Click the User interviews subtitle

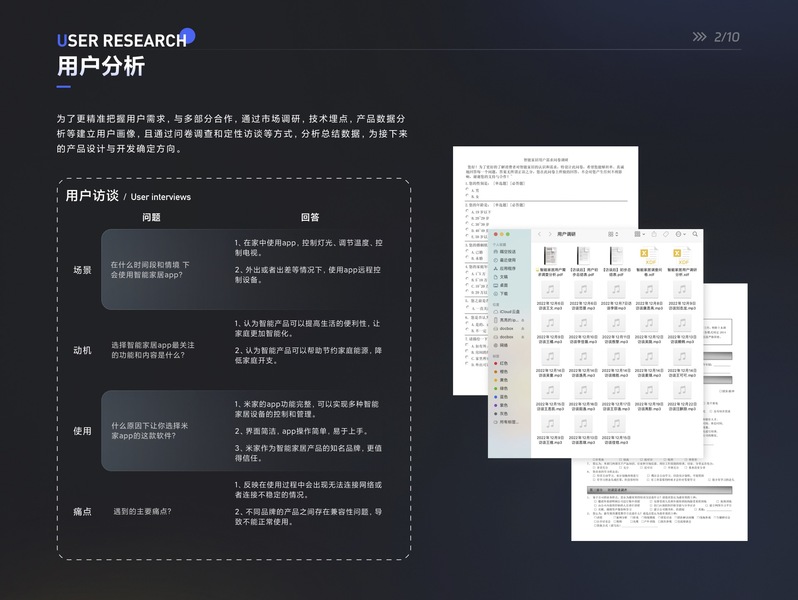pos(161,197)
